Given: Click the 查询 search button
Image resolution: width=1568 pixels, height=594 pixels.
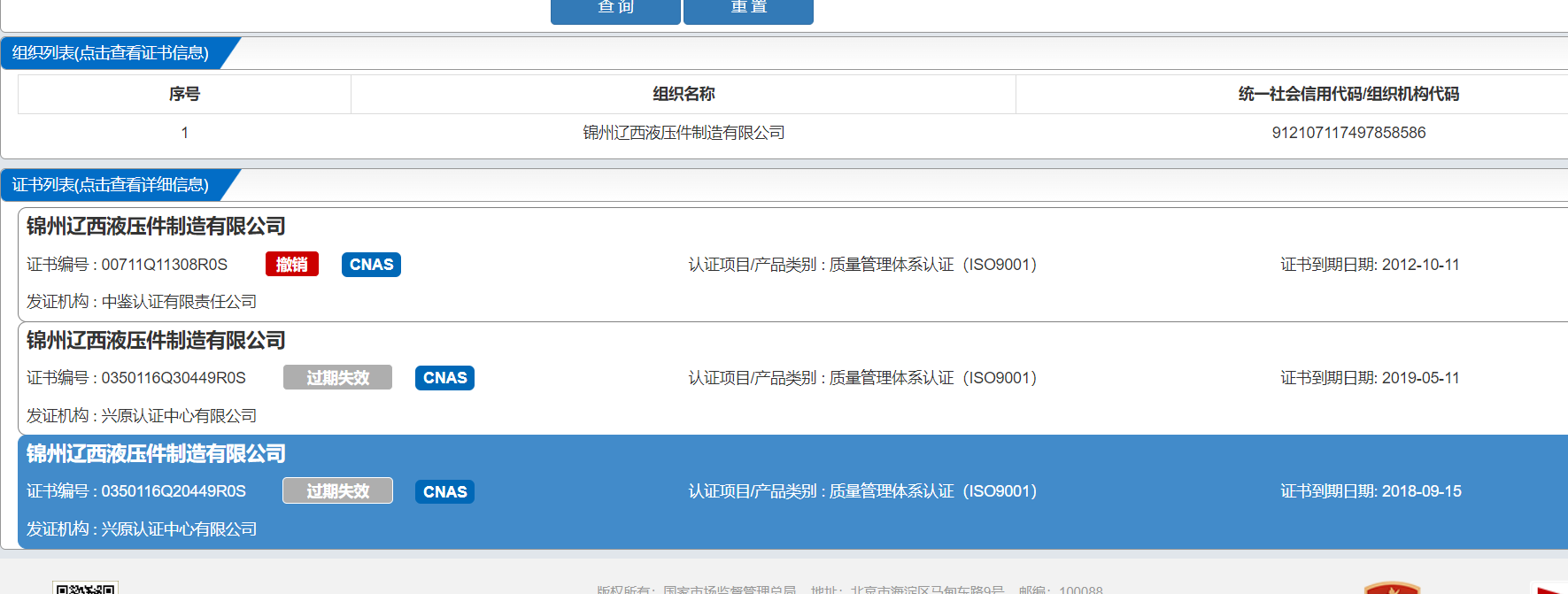Looking at the screenshot, I should click(x=615, y=11).
